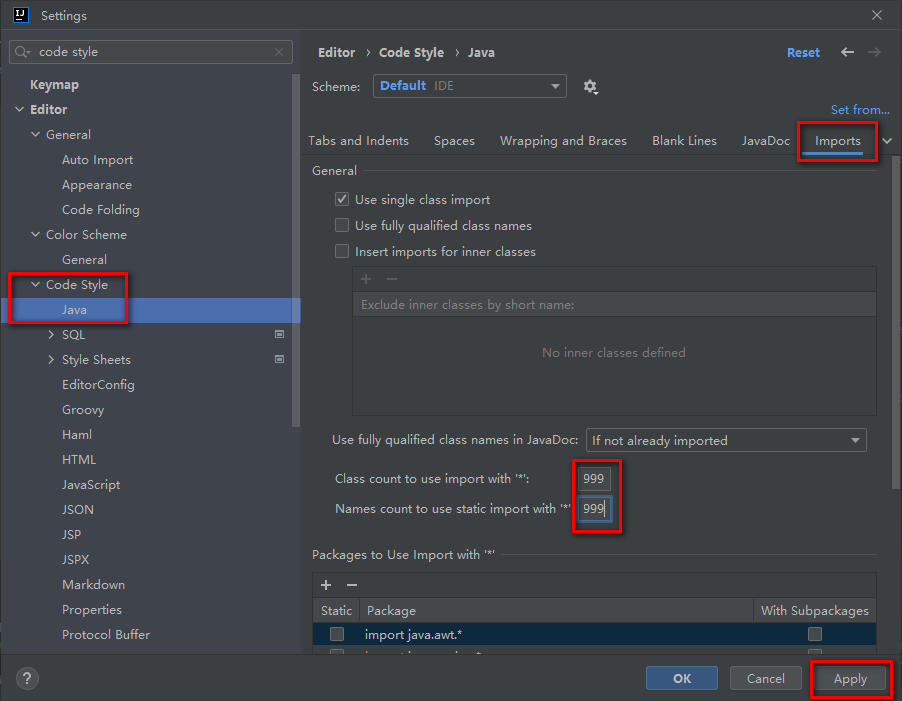The image size is (902, 701).
Task: Click the icon beside Style Sheets
Action: coord(280,360)
